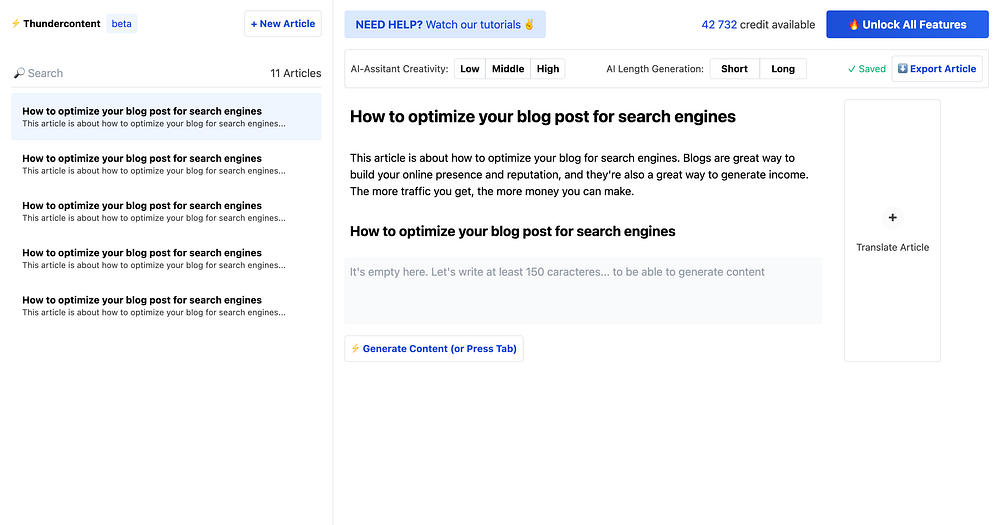Click the empty content text area
1000x525 pixels.
click(x=583, y=290)
